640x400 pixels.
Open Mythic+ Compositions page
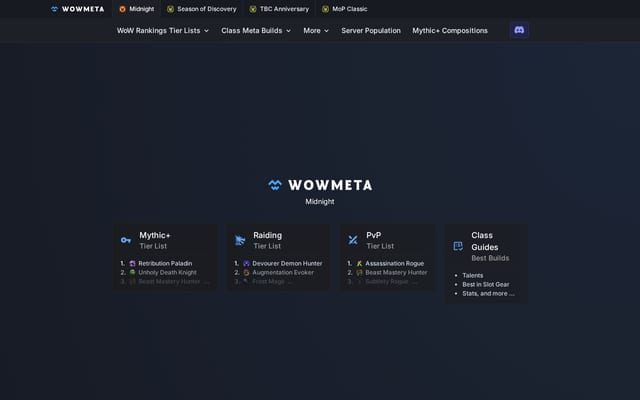(x=450, y=31)
